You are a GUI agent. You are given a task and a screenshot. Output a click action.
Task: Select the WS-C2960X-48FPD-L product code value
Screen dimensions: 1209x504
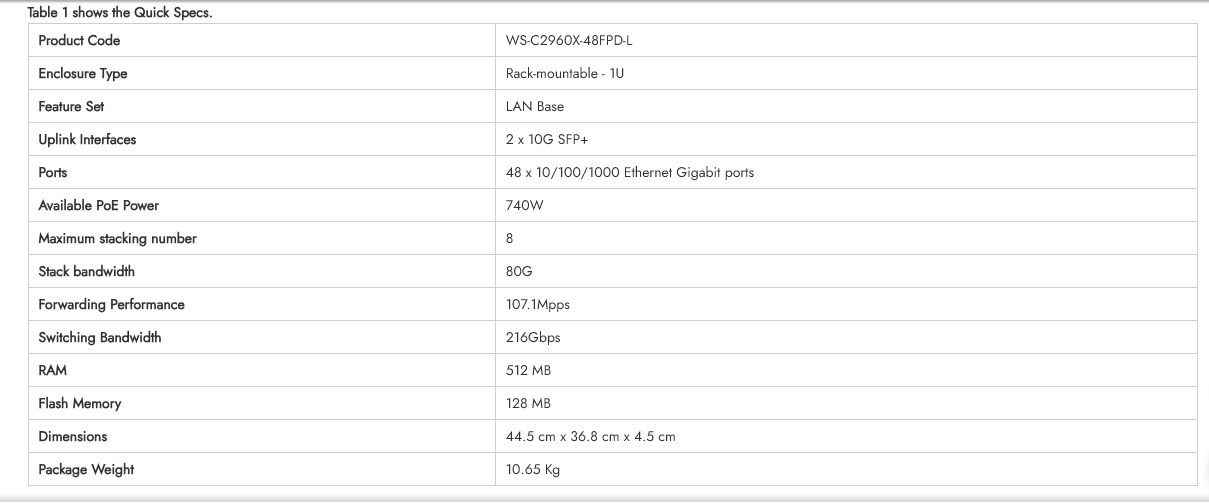click(x=569, y=41)
